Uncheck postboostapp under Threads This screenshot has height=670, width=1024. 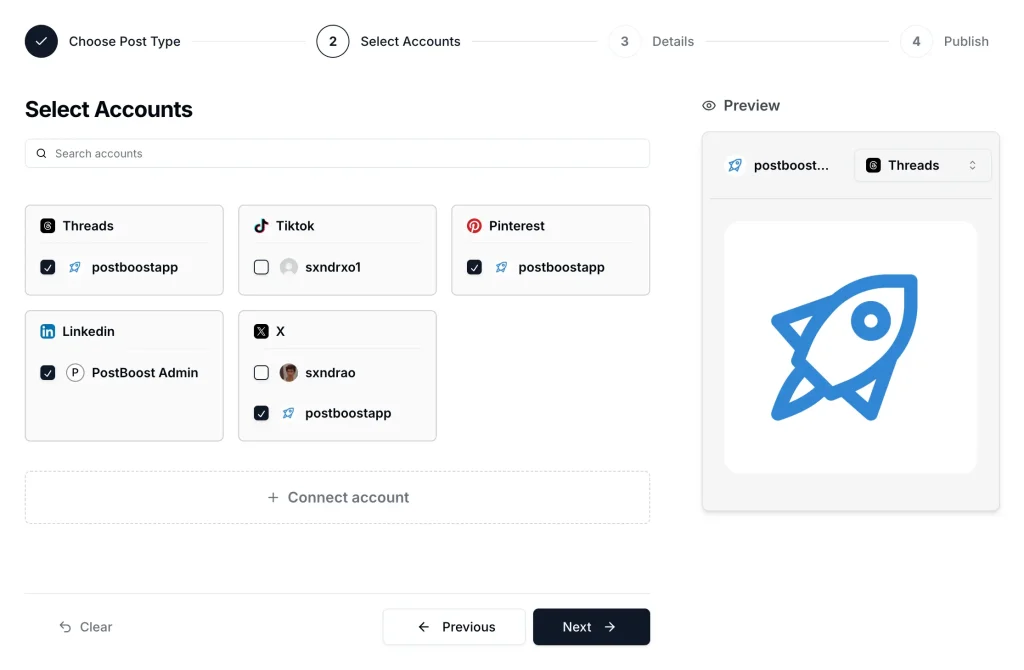coord(48,268)
